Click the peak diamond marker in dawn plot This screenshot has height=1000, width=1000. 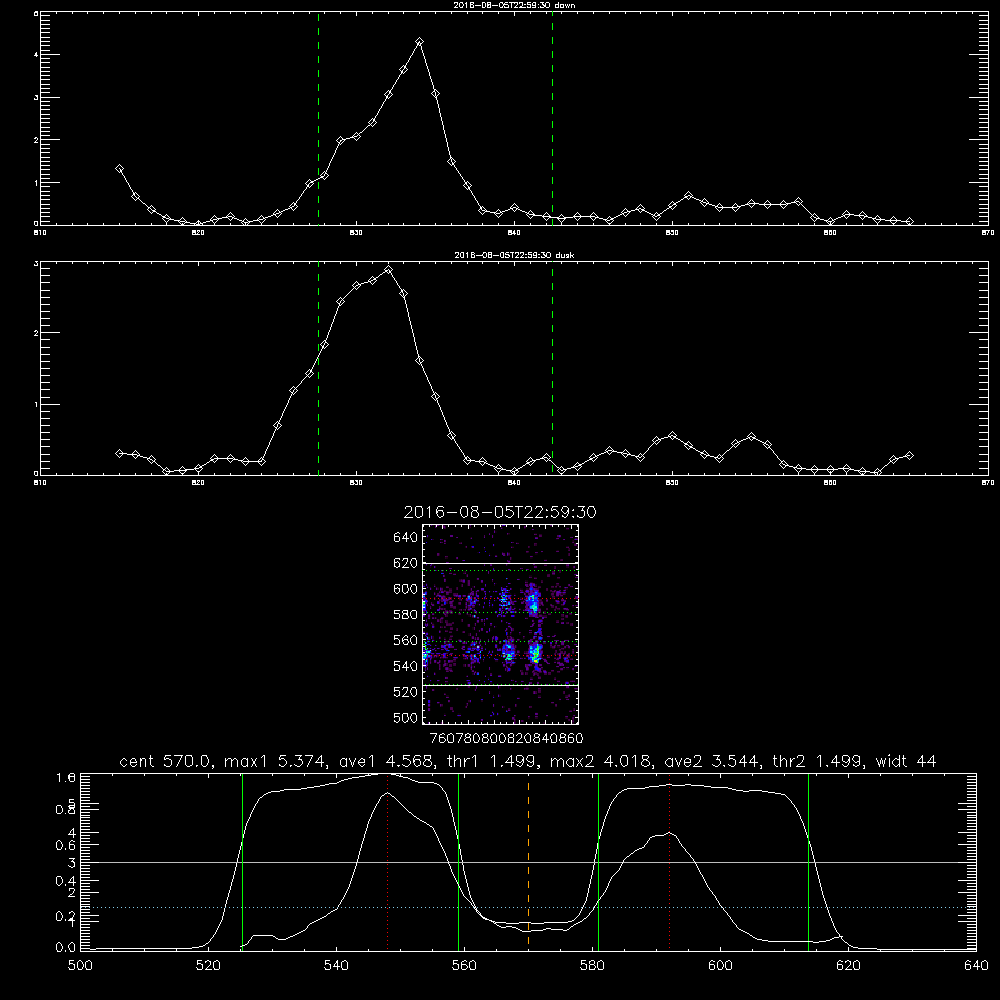[x=419, y=41]
